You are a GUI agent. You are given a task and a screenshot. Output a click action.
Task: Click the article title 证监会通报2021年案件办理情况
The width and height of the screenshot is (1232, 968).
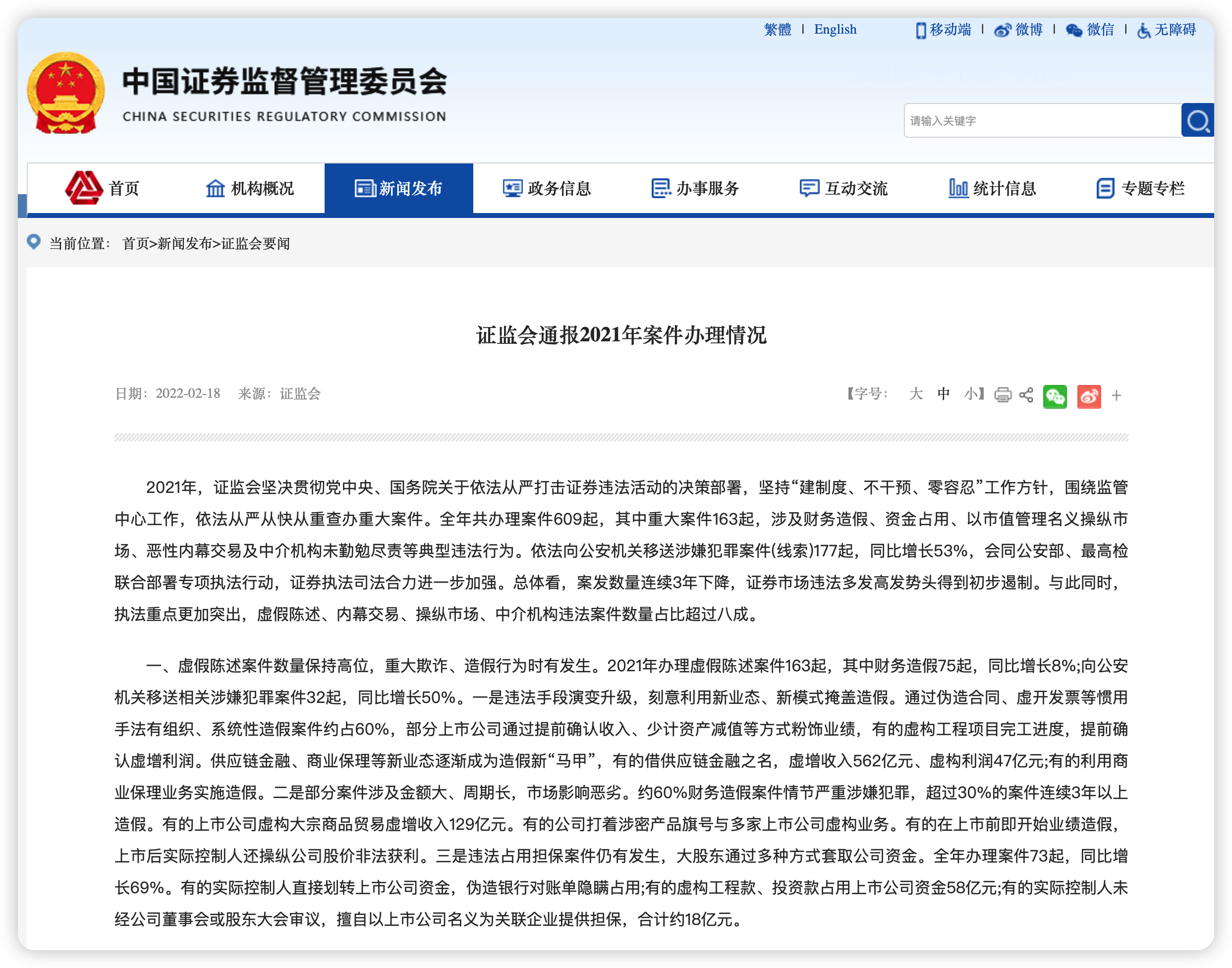621,335
